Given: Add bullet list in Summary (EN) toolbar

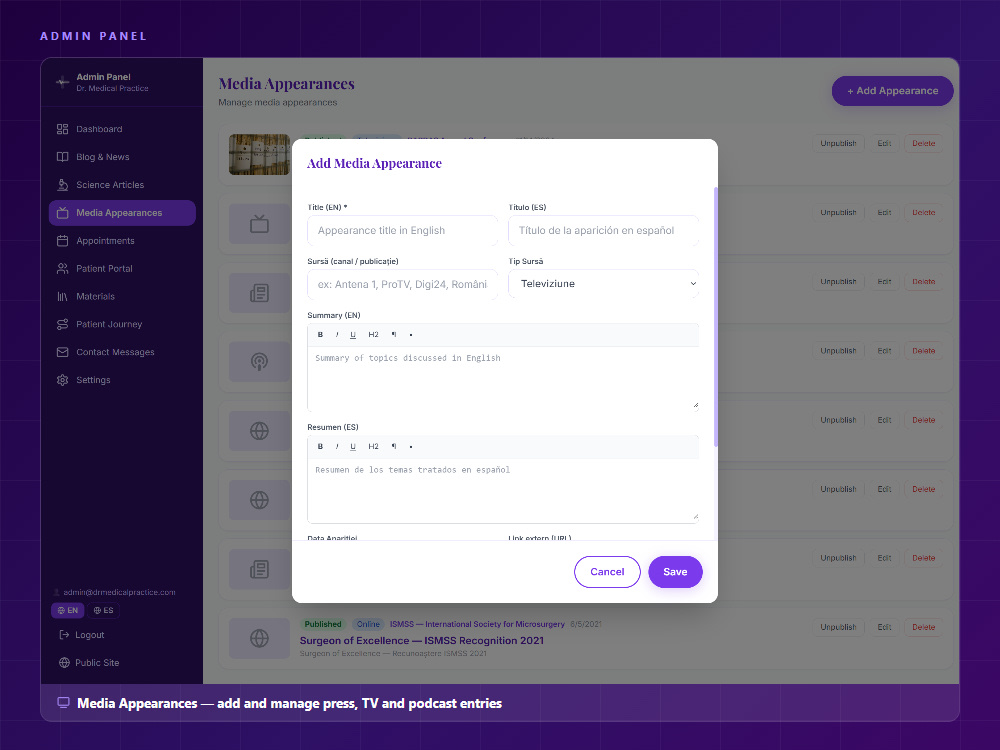Looking at the screenshot, I should 411,335.
